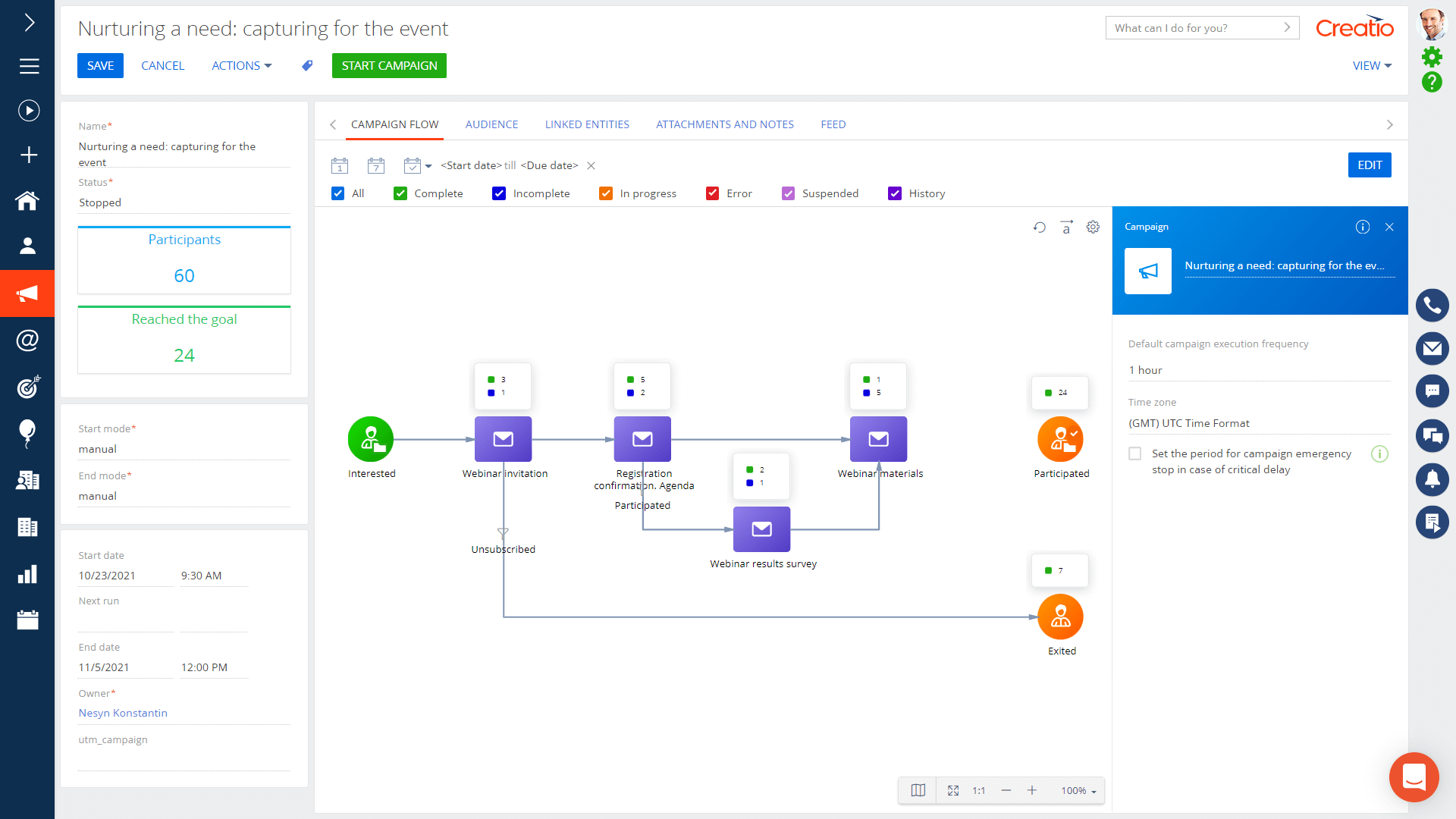This screenshot has height=819, width=1456.
Task: Open the LINKED ENTITIES tab
Action: tap(587, 124)
